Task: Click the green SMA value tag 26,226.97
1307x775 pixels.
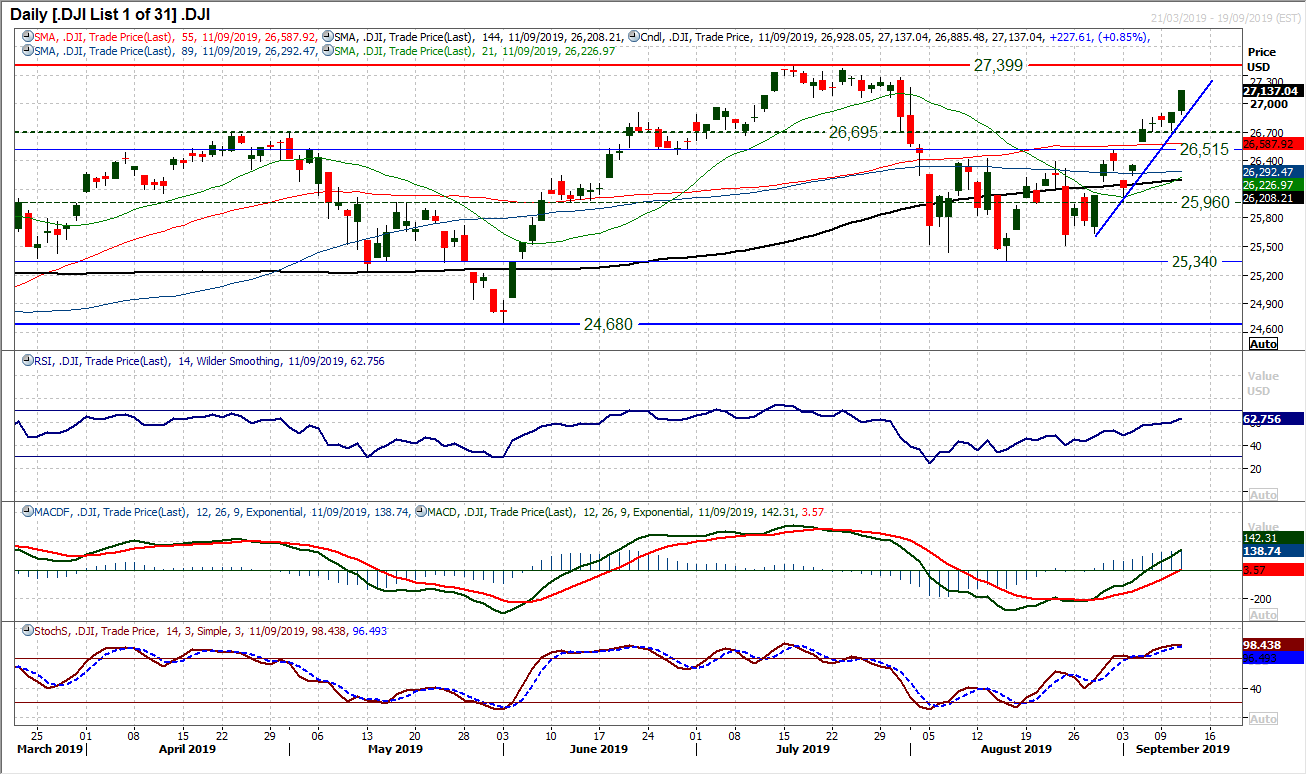Action: (x=1272, y=185)
